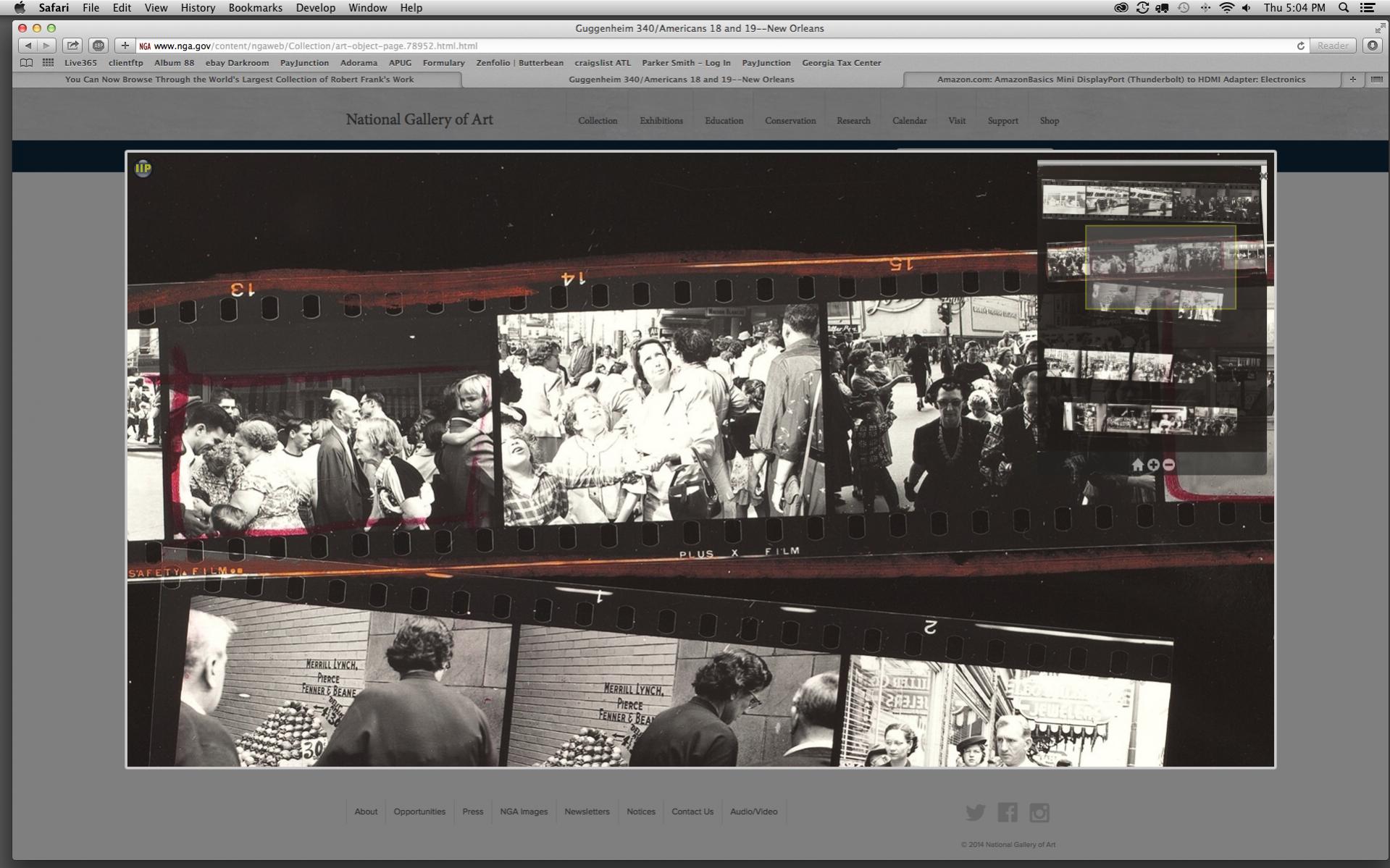Open the NGA Images footer link
Screen dimensions: 1390x868
tap(524, 812)
